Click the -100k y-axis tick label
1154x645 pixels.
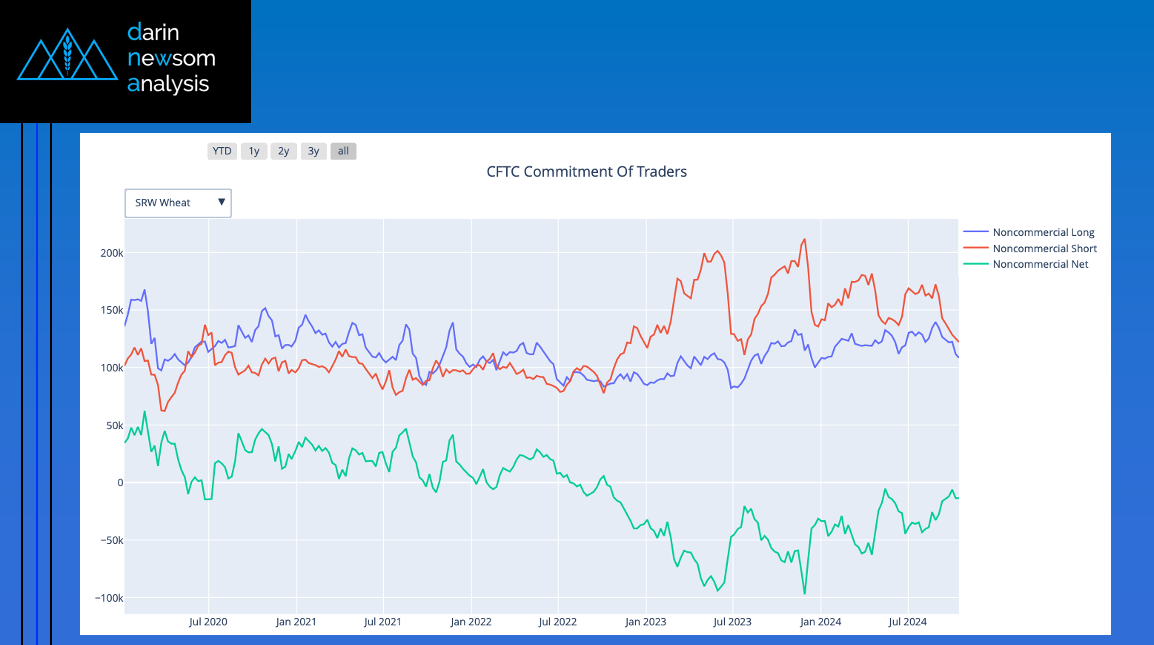[109, 598]
